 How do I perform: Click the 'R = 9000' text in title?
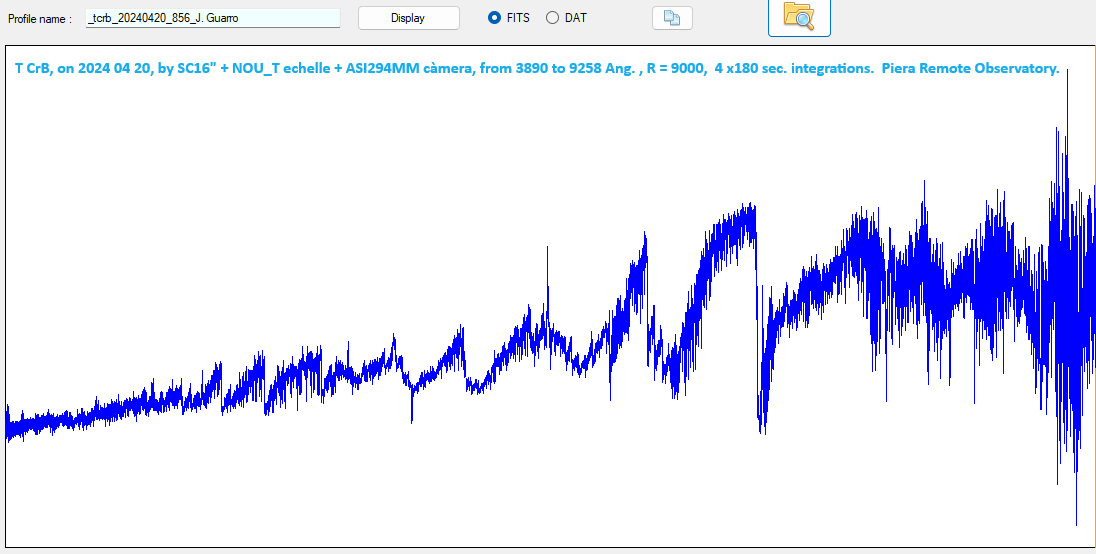[x=677, y=69]
